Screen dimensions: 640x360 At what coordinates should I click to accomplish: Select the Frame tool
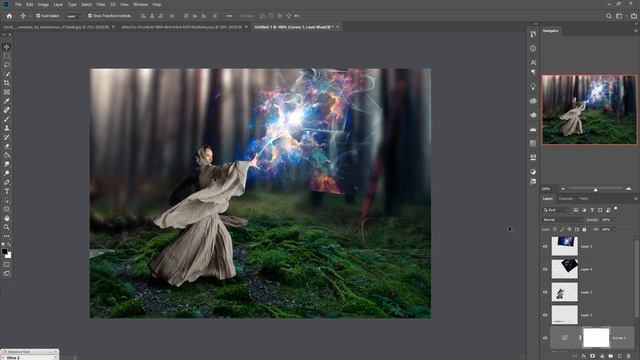click(x=7, y=92)
